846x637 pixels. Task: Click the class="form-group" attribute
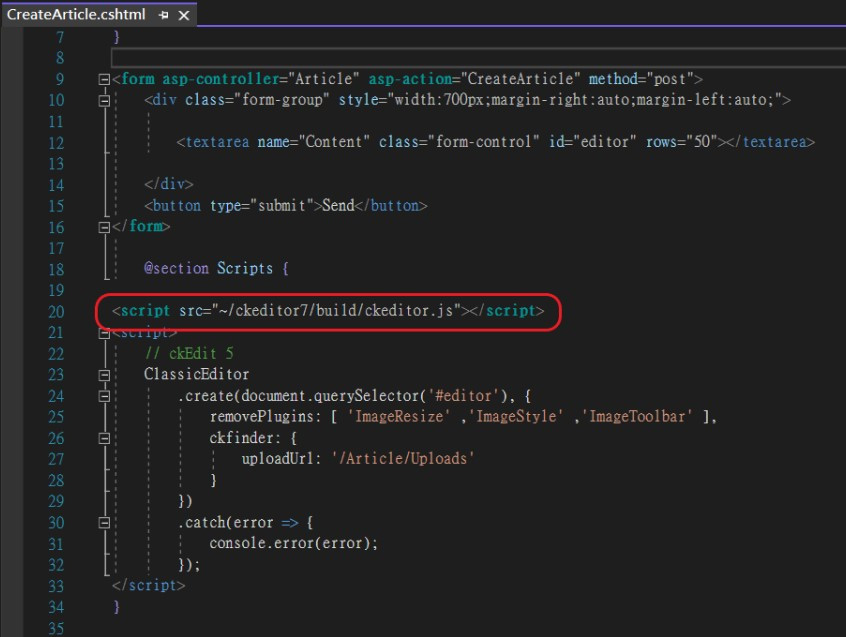[257, 100]
